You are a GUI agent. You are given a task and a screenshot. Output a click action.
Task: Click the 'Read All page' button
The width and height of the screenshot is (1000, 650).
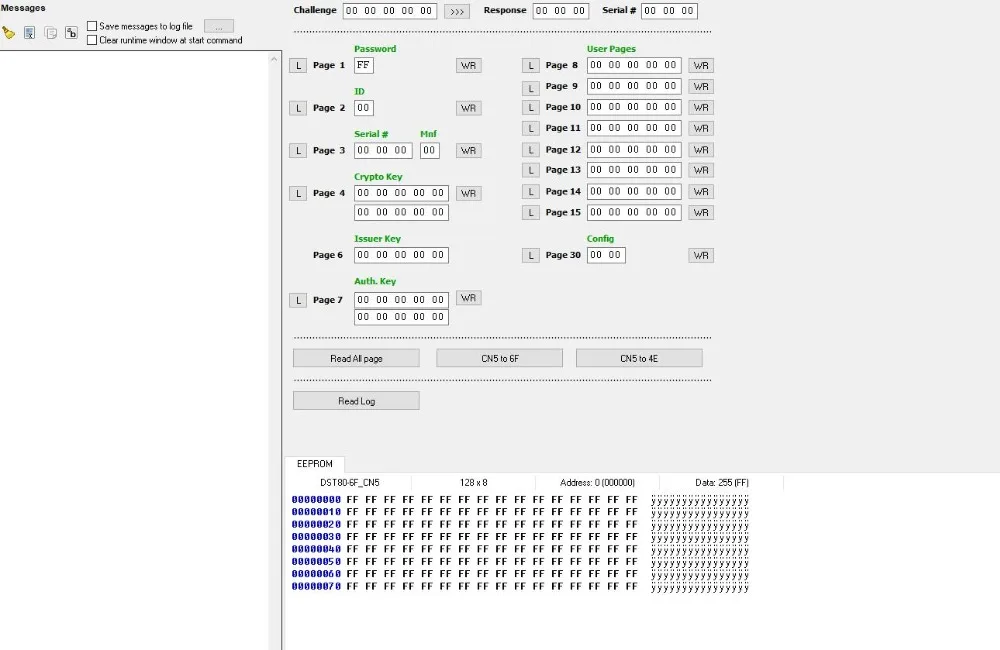point(355,357)
